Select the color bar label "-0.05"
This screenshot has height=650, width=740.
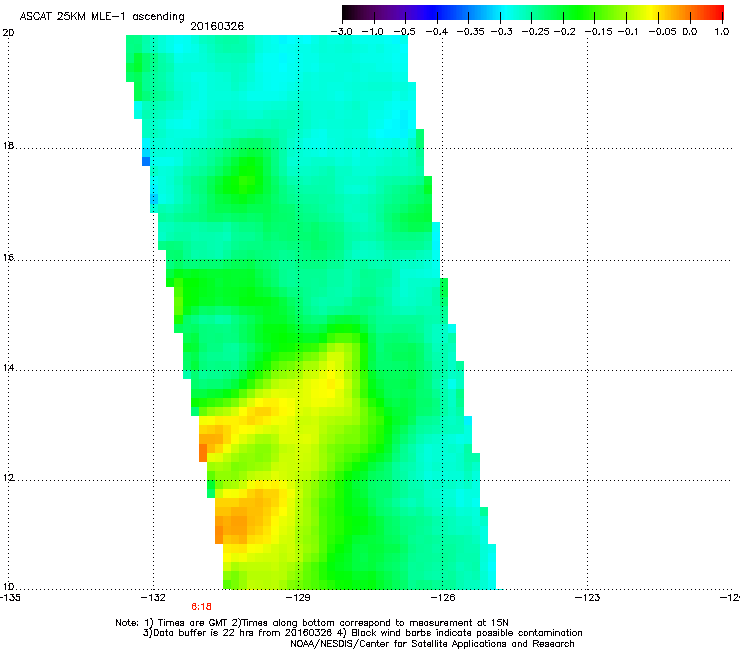click(x=663, y=32)
